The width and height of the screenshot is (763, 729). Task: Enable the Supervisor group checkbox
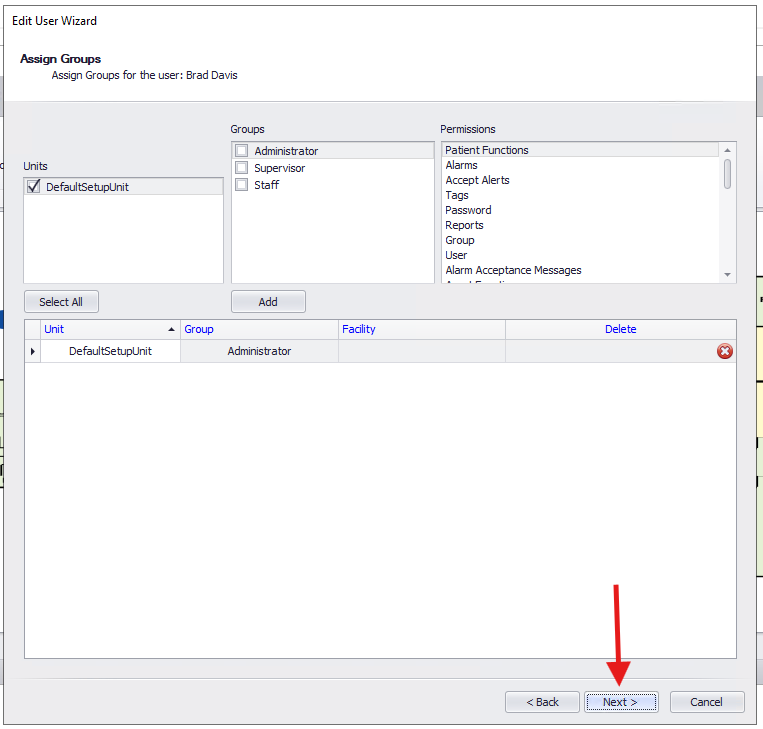click(x=241, y=168)
